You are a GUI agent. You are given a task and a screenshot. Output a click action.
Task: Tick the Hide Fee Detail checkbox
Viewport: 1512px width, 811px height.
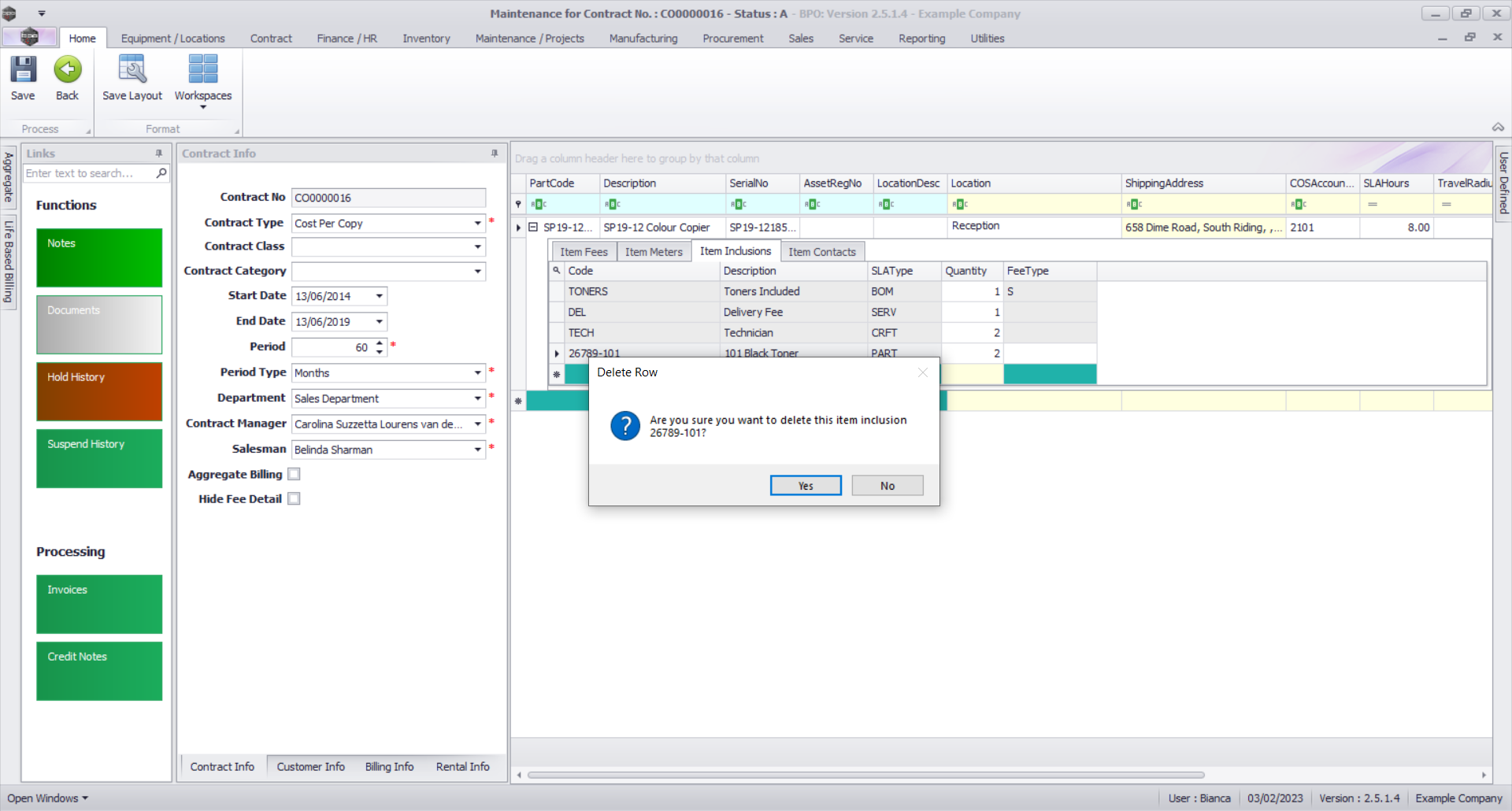tap(295, 498)
